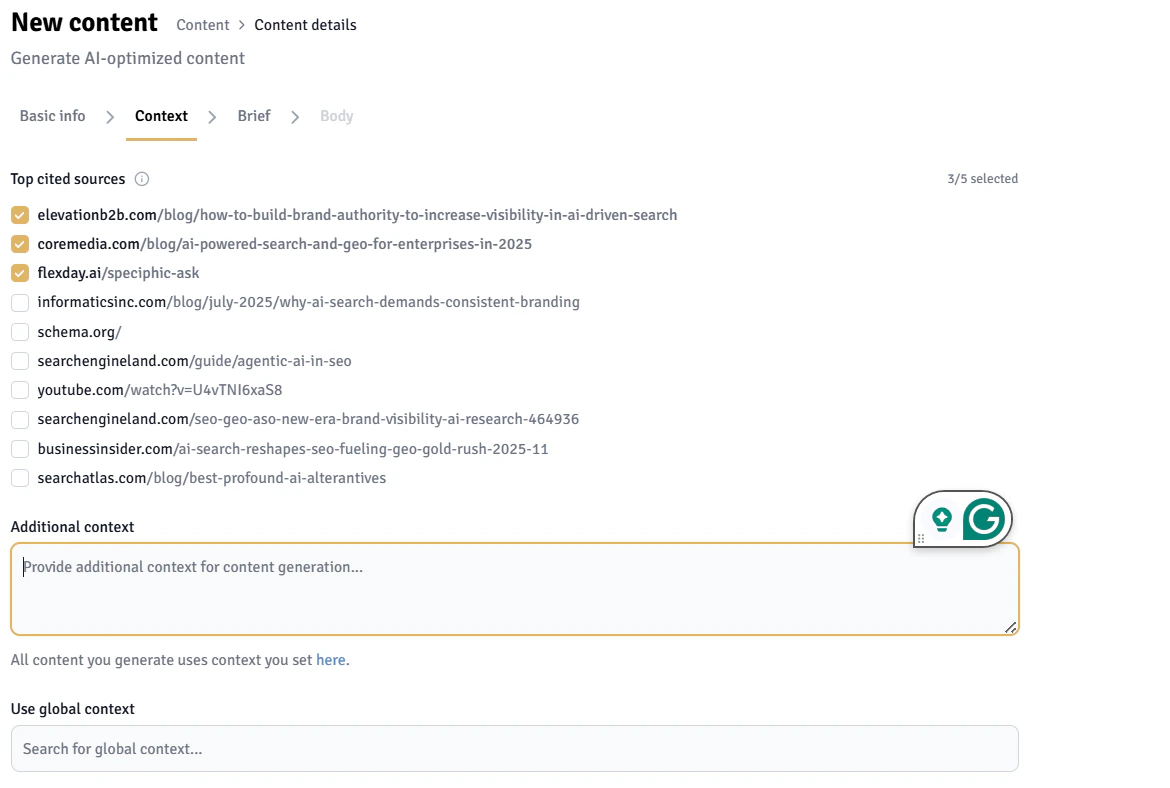Uncheck the elevationb2b.com source
Viewport: 1170px width, 788px height.
20,215
